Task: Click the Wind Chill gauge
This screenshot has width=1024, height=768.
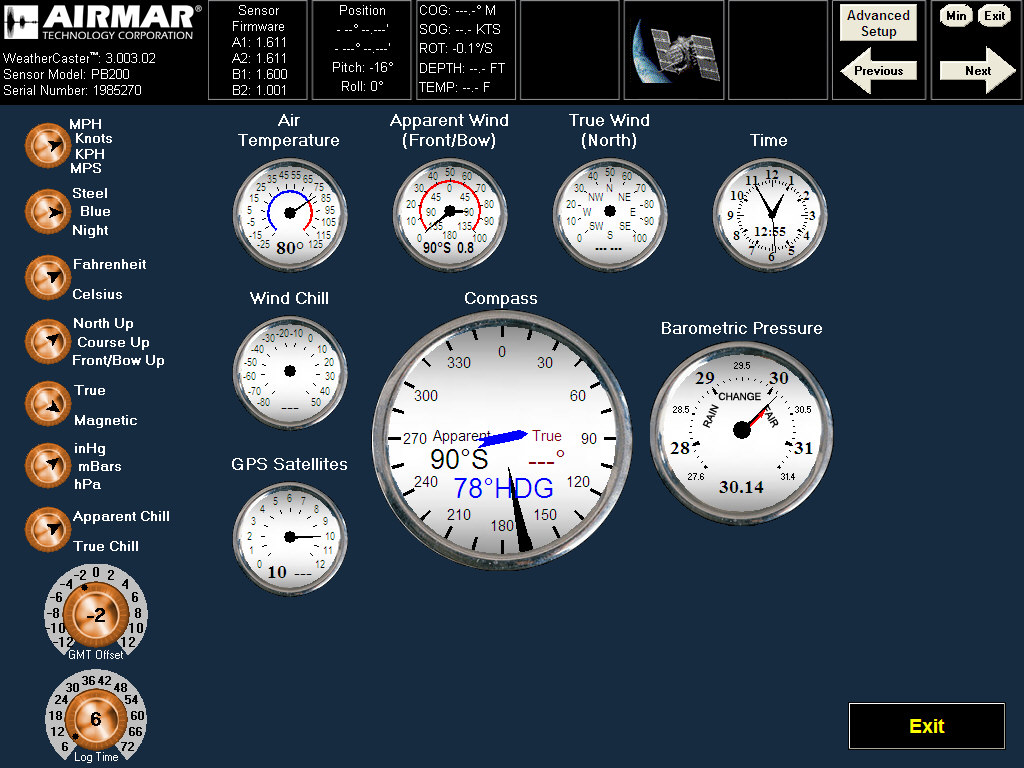Action: pyautogui.click(x=289, y=371)
